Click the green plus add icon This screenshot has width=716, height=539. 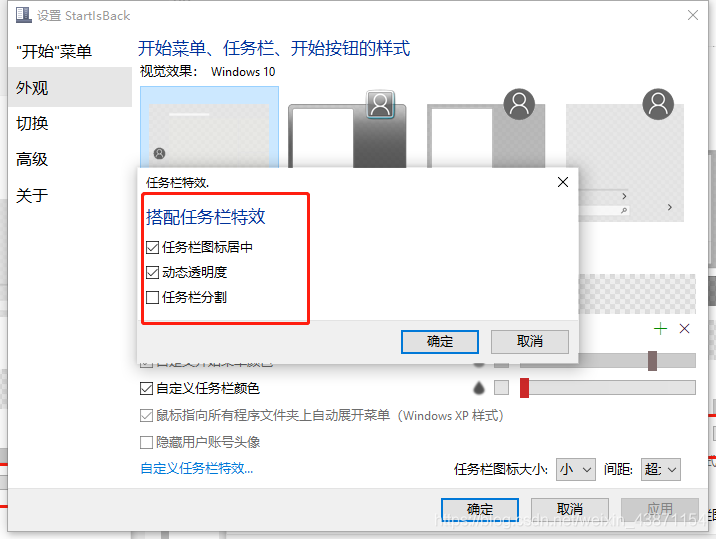(x=660, y=328)
